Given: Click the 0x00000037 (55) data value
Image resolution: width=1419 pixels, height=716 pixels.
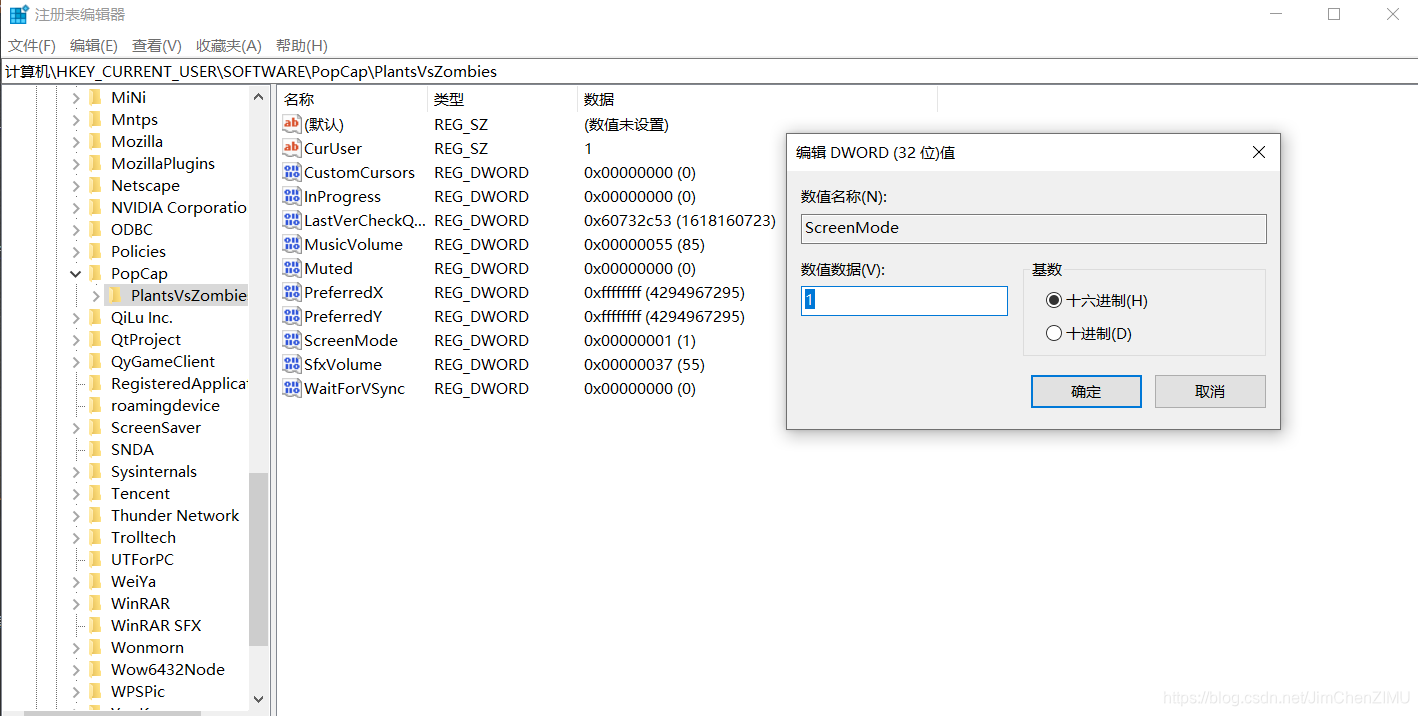Looking at the screenshot, I should click(x=644, y=364).
